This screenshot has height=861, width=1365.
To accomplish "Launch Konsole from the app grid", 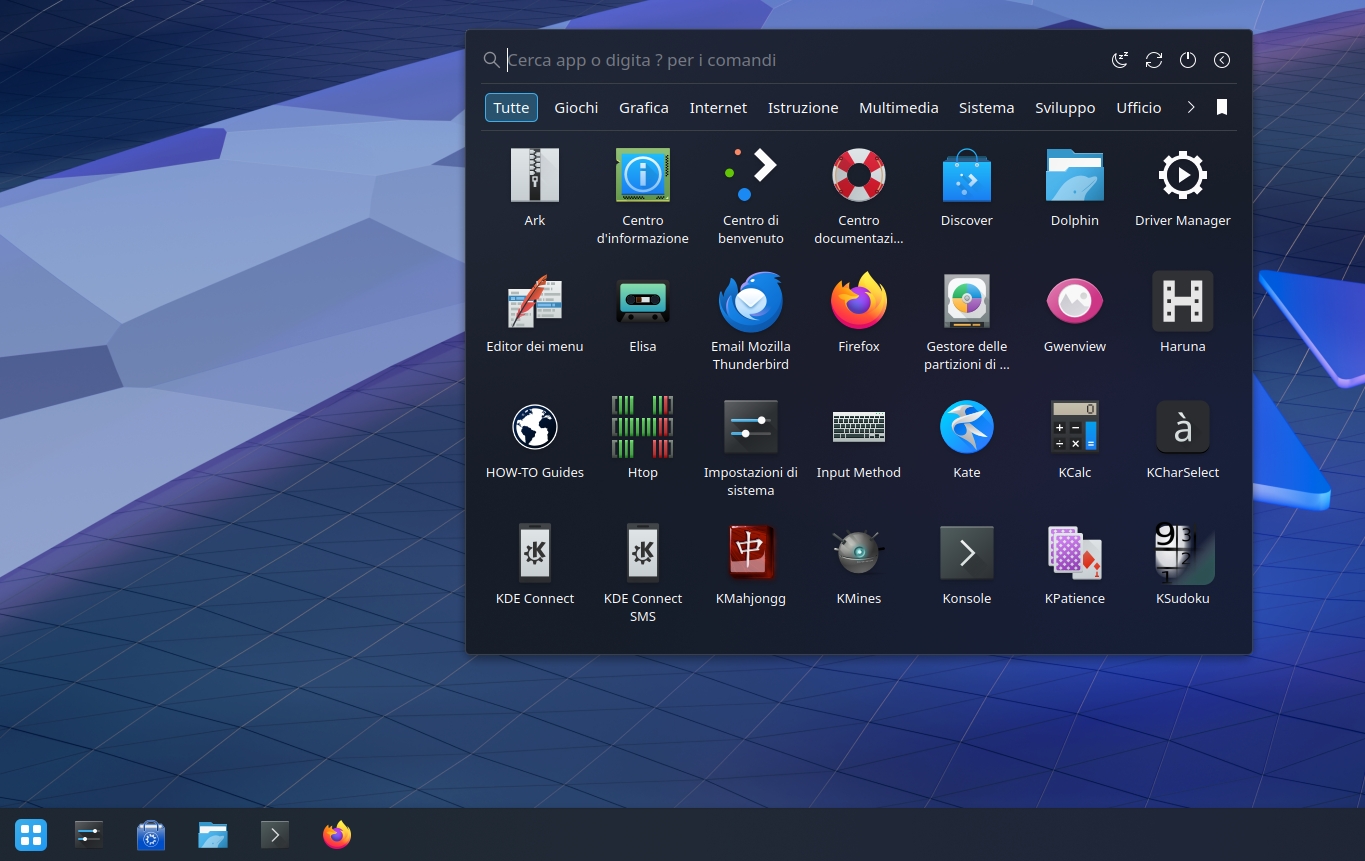I will [967, 566].
